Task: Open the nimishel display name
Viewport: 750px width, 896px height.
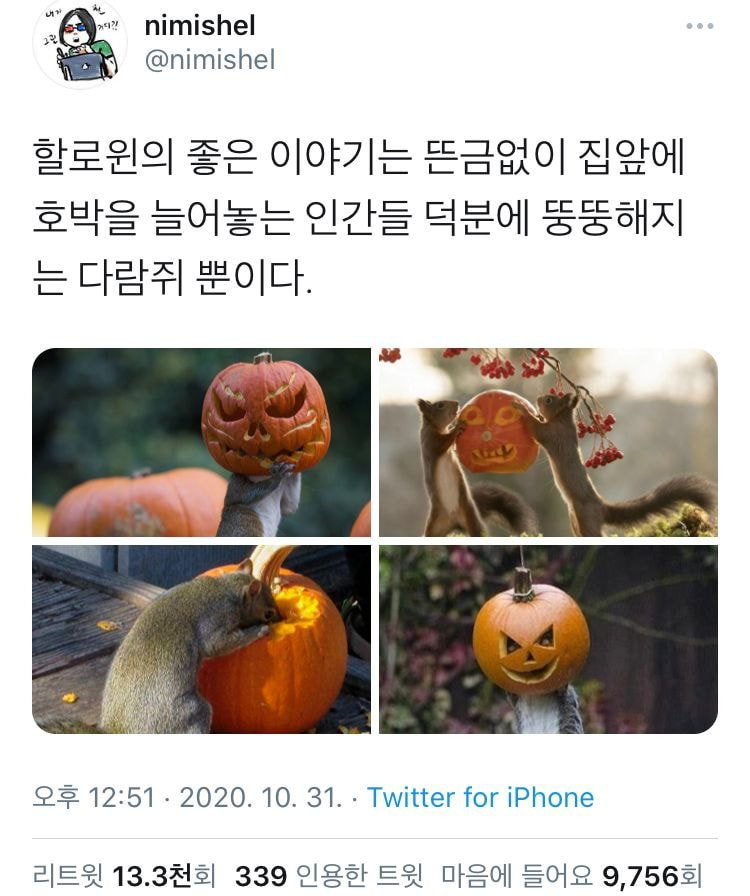Action: coord(200,26)
